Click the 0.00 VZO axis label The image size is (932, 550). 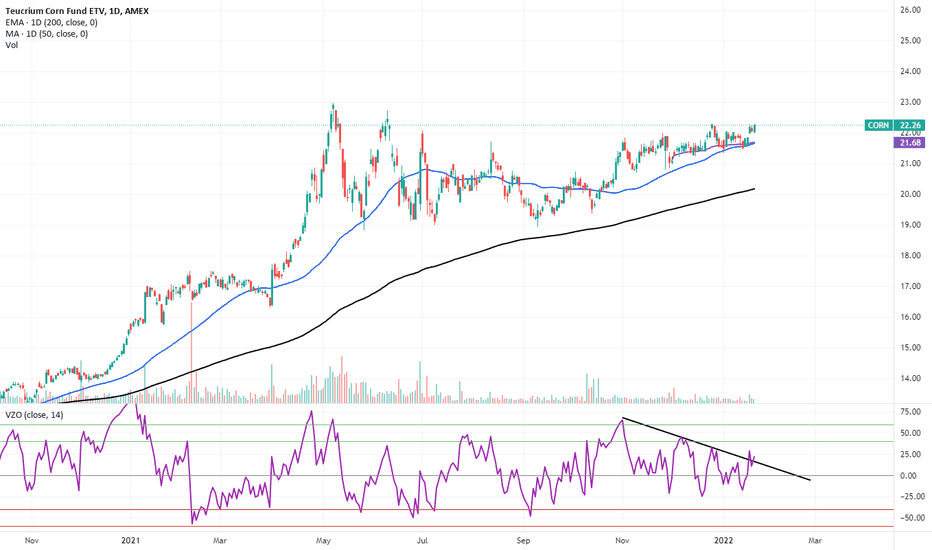click(908, 476)
